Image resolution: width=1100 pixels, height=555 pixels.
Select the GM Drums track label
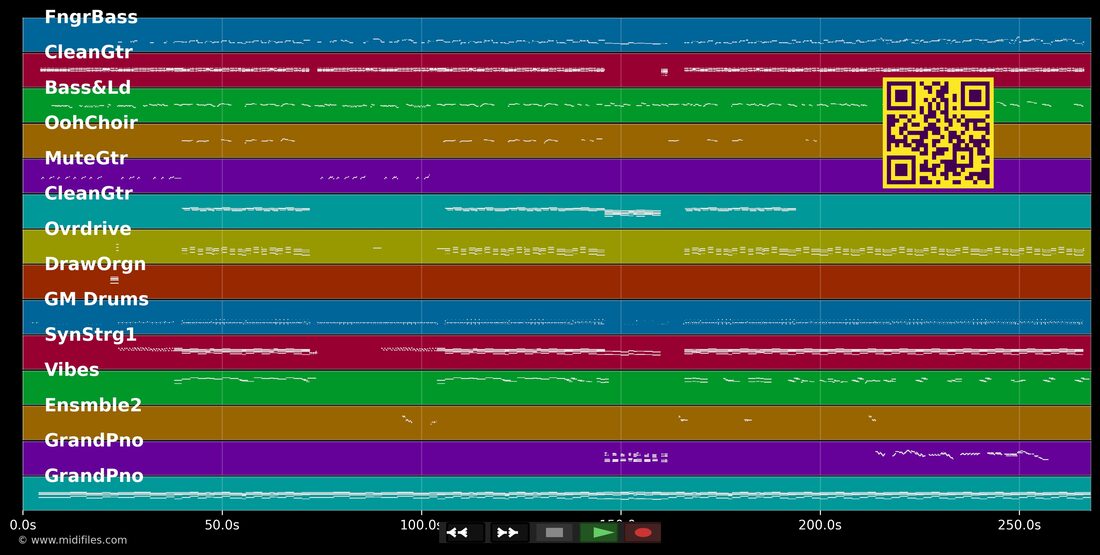(97, 300)
